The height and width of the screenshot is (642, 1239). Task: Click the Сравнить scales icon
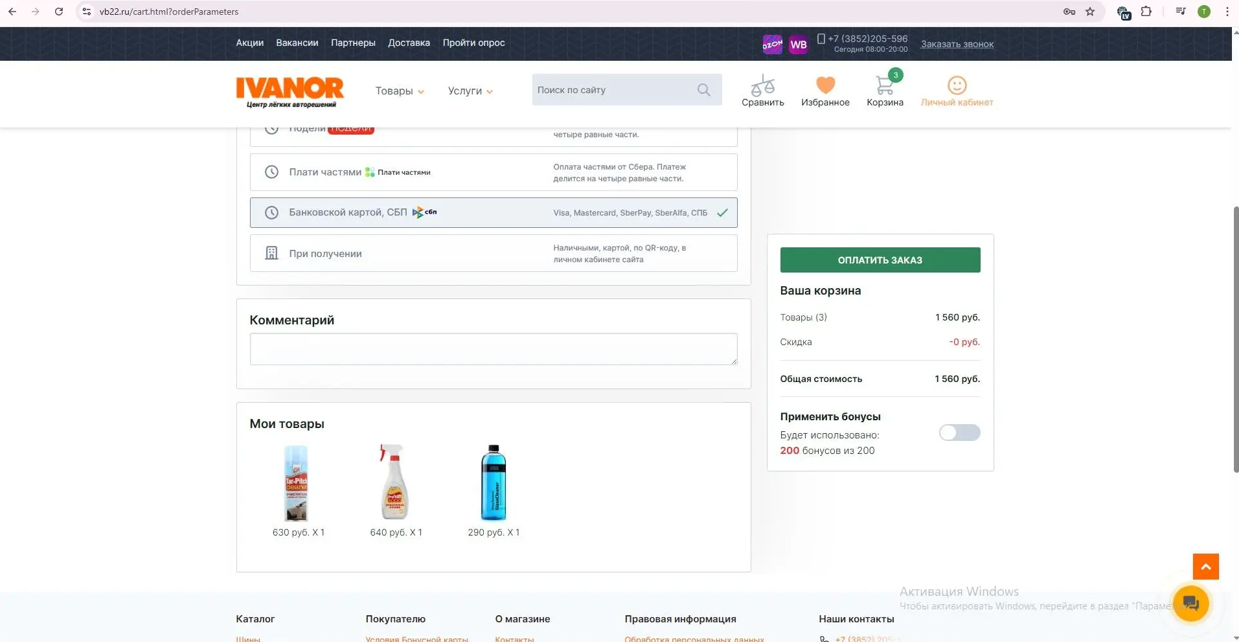[x=763, y=86]
